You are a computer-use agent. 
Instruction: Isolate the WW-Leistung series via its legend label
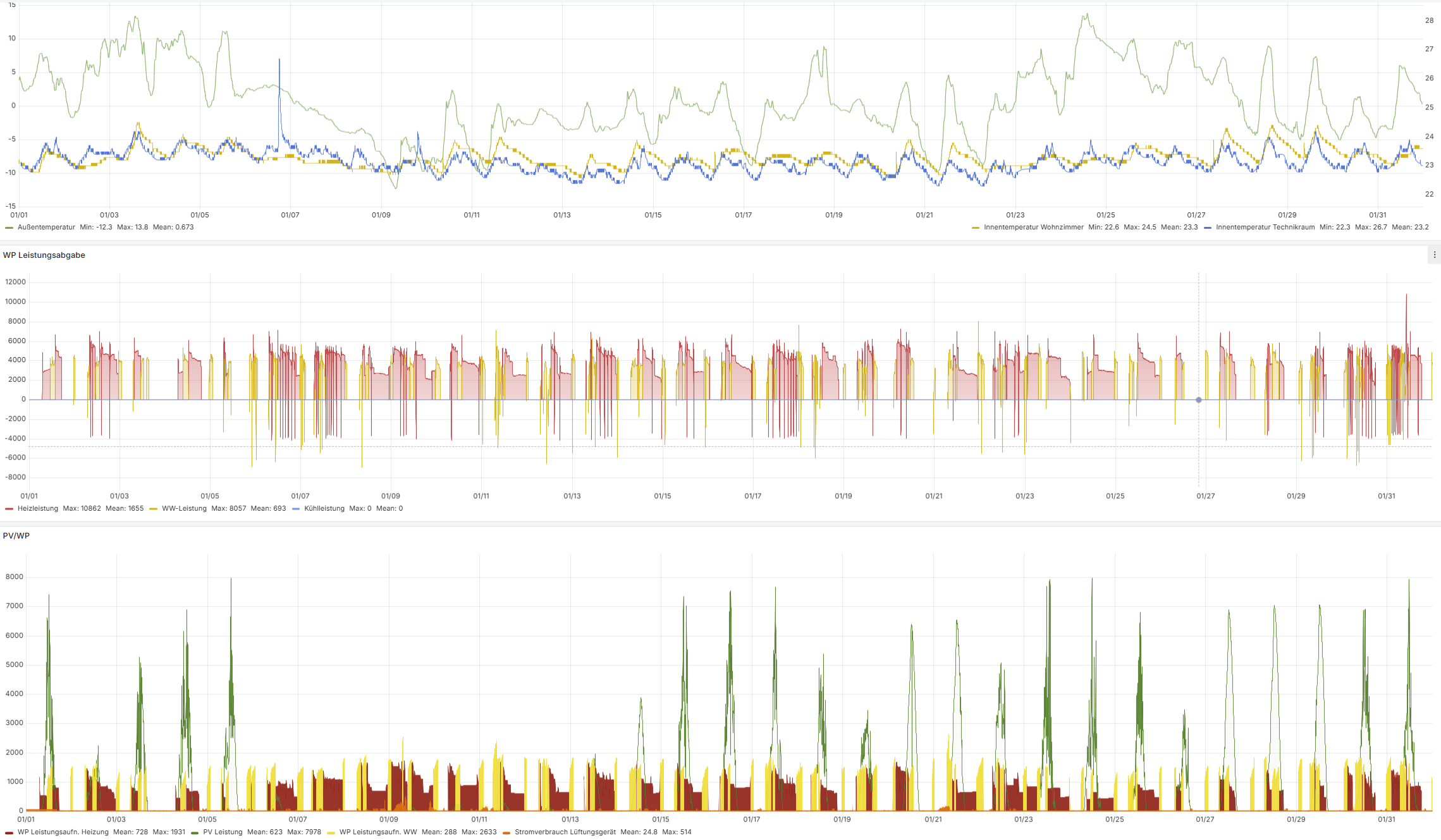click(184, 509)
